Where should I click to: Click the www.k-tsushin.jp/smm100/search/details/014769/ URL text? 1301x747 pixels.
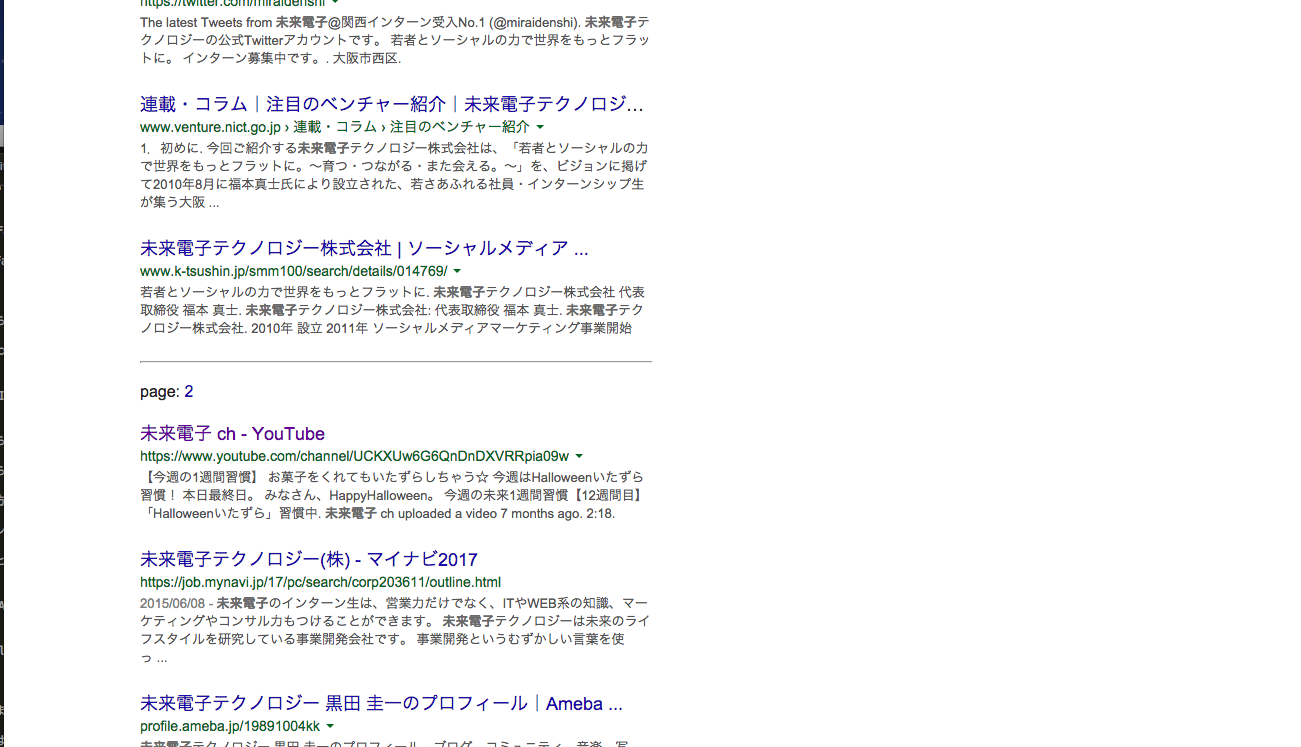(x=294, y=271)
